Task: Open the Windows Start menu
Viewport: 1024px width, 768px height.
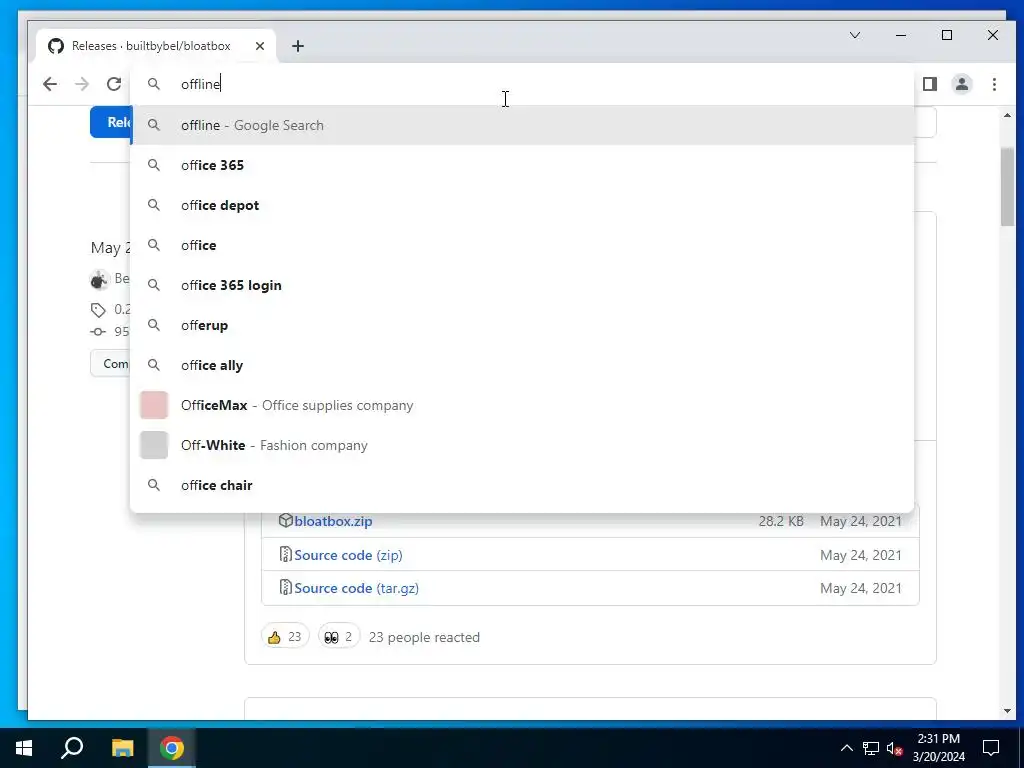Action: pyautogui.click(x=24, y=748)
